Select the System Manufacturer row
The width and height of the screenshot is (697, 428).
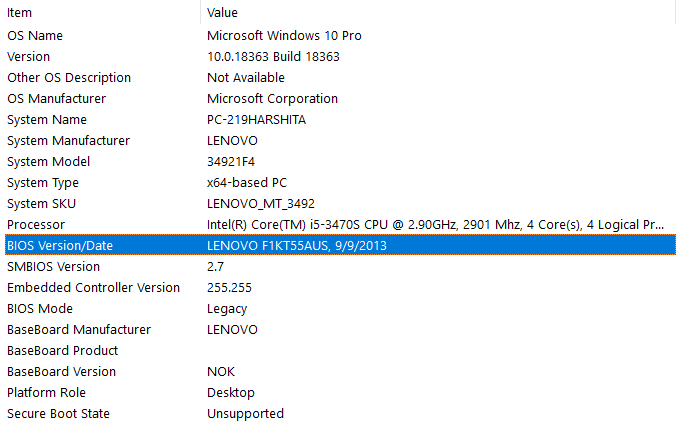tap(68, 140)
